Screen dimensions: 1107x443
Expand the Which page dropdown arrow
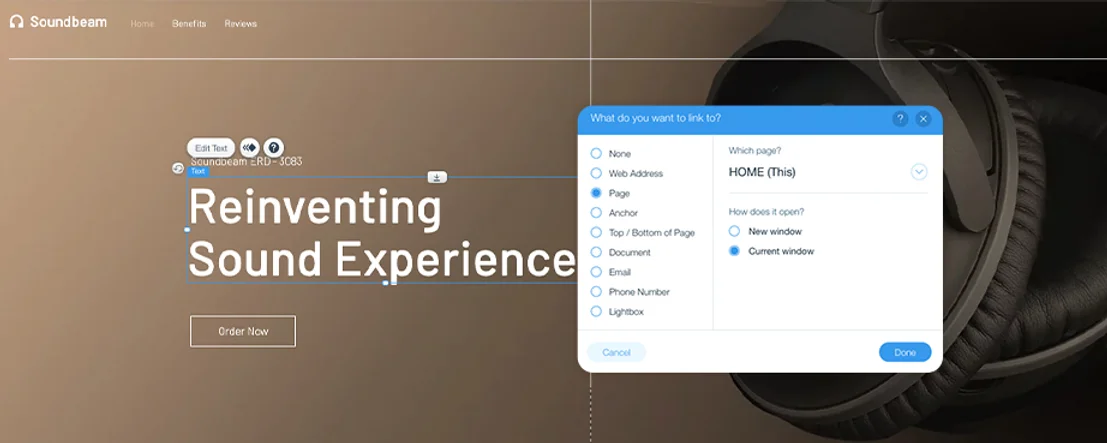(919, 172)
